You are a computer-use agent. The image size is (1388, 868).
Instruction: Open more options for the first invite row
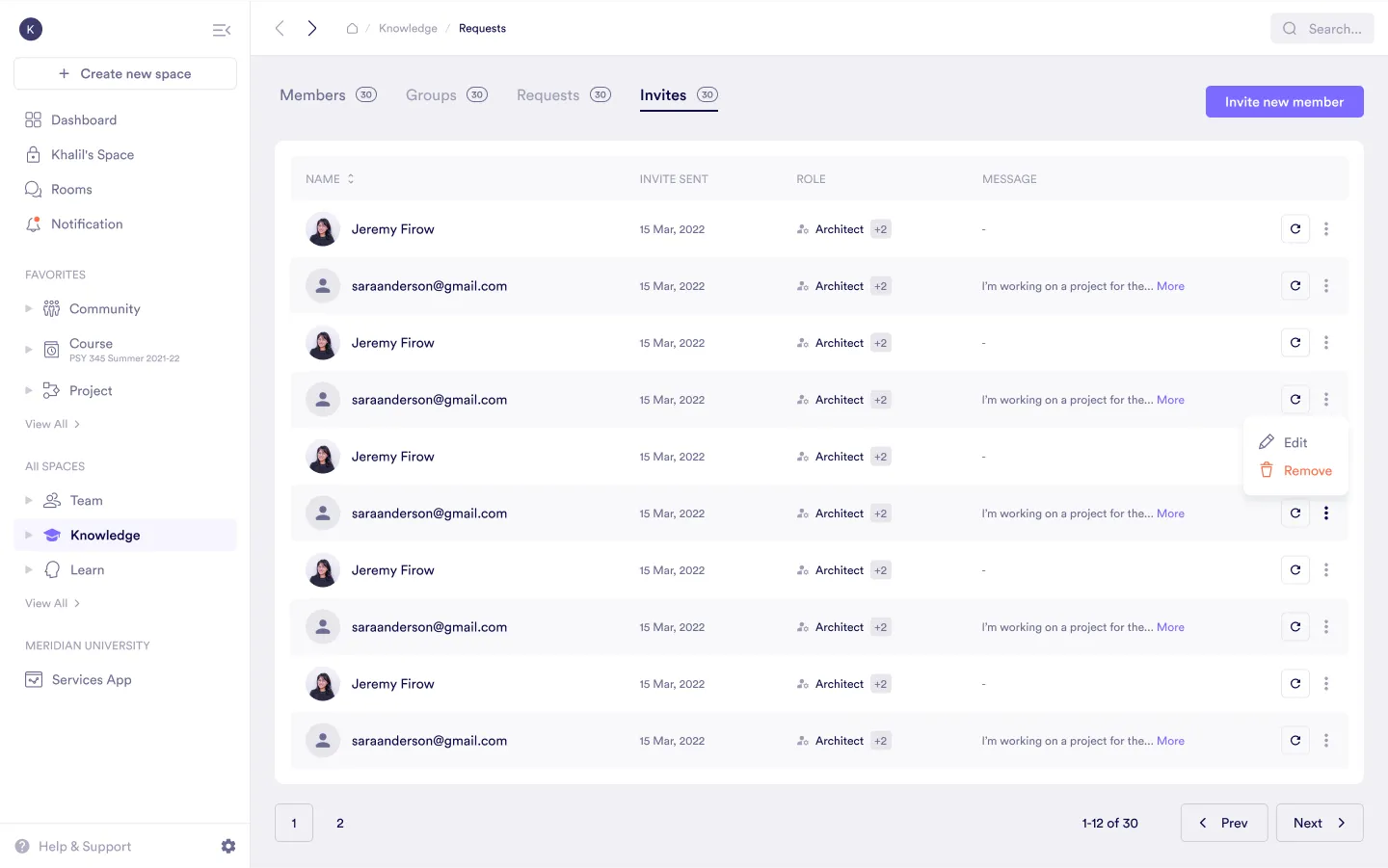[x=1327, y=228]
